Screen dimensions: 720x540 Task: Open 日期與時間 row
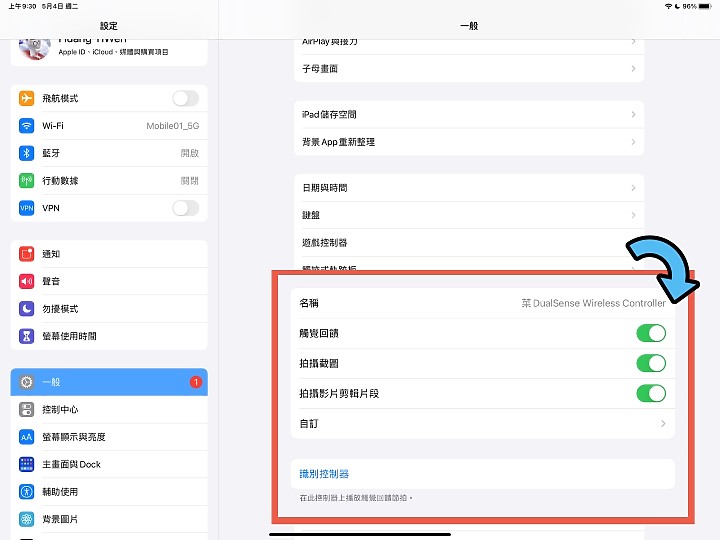469,188
